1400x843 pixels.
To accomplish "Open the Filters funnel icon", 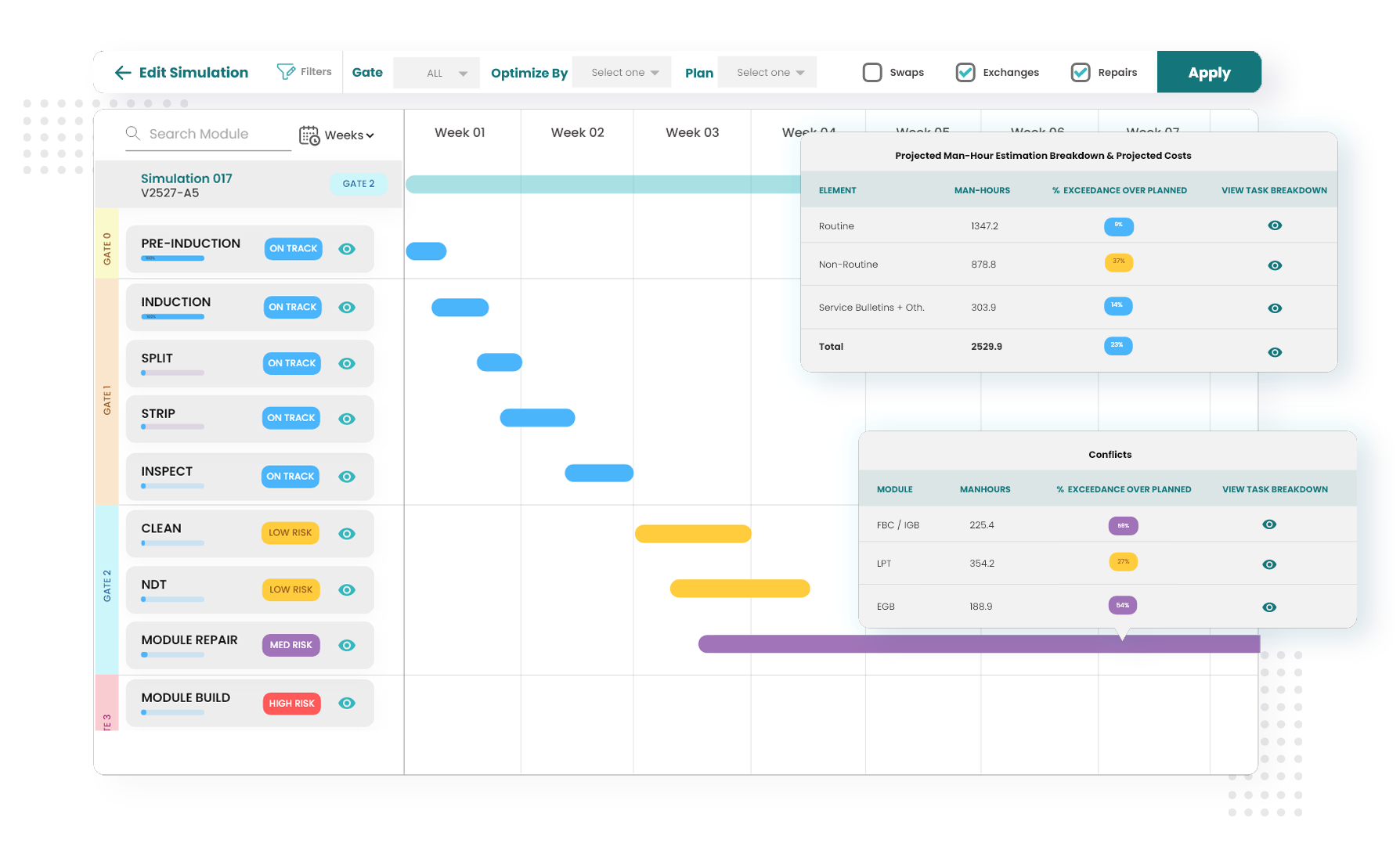I will pyautogui.click(x=286, y=72).
